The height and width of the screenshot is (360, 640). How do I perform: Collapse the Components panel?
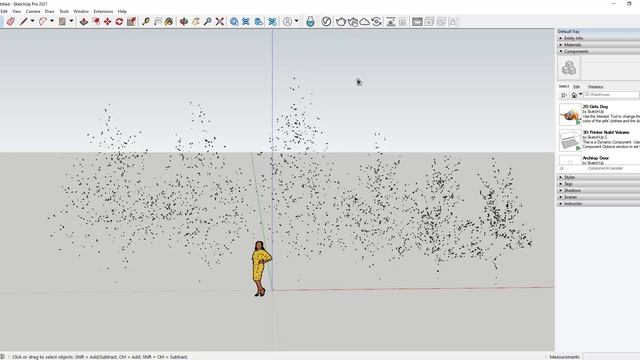pos(598,51)
